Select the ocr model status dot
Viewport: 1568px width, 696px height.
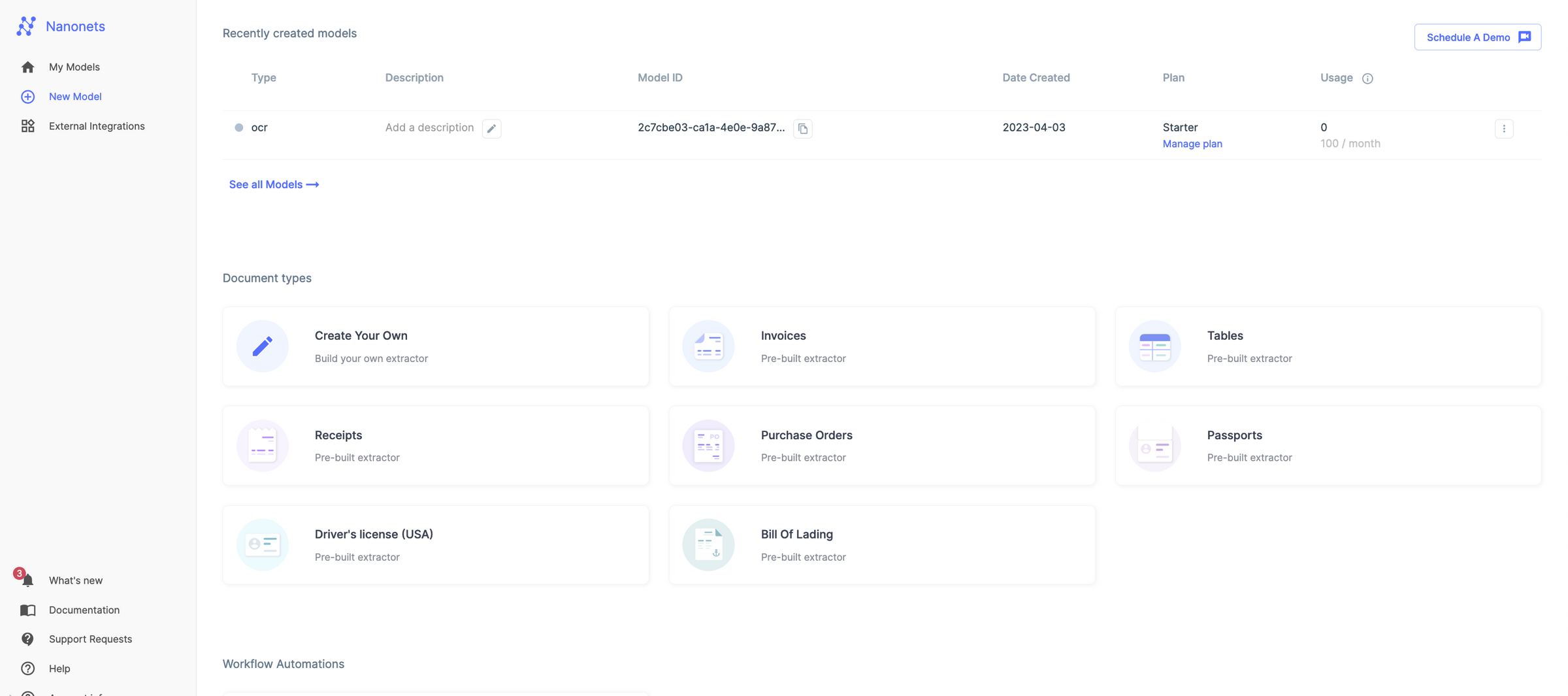tap(240, 127)
